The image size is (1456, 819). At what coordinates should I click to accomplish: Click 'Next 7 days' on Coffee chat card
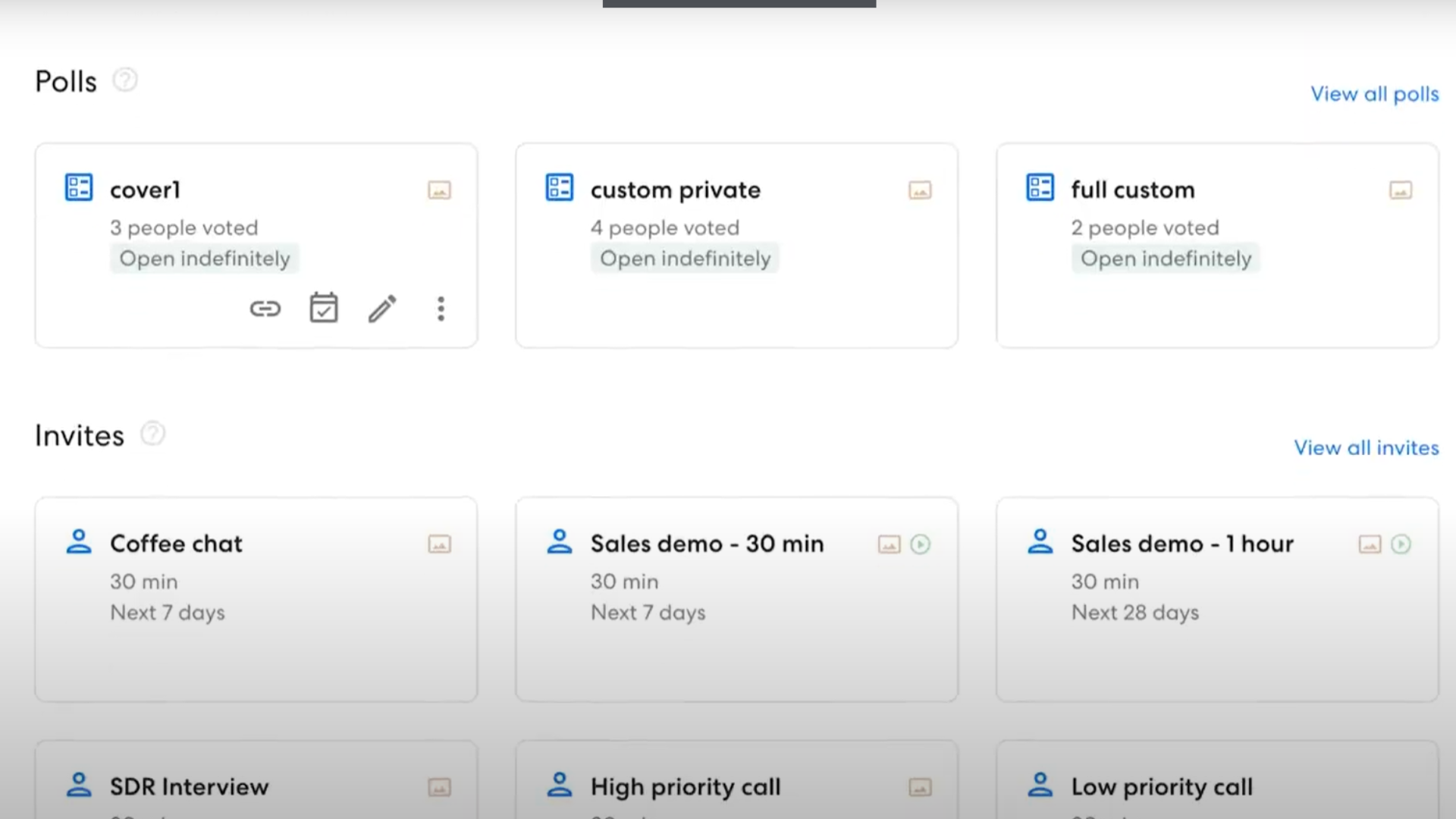point(168,613)
